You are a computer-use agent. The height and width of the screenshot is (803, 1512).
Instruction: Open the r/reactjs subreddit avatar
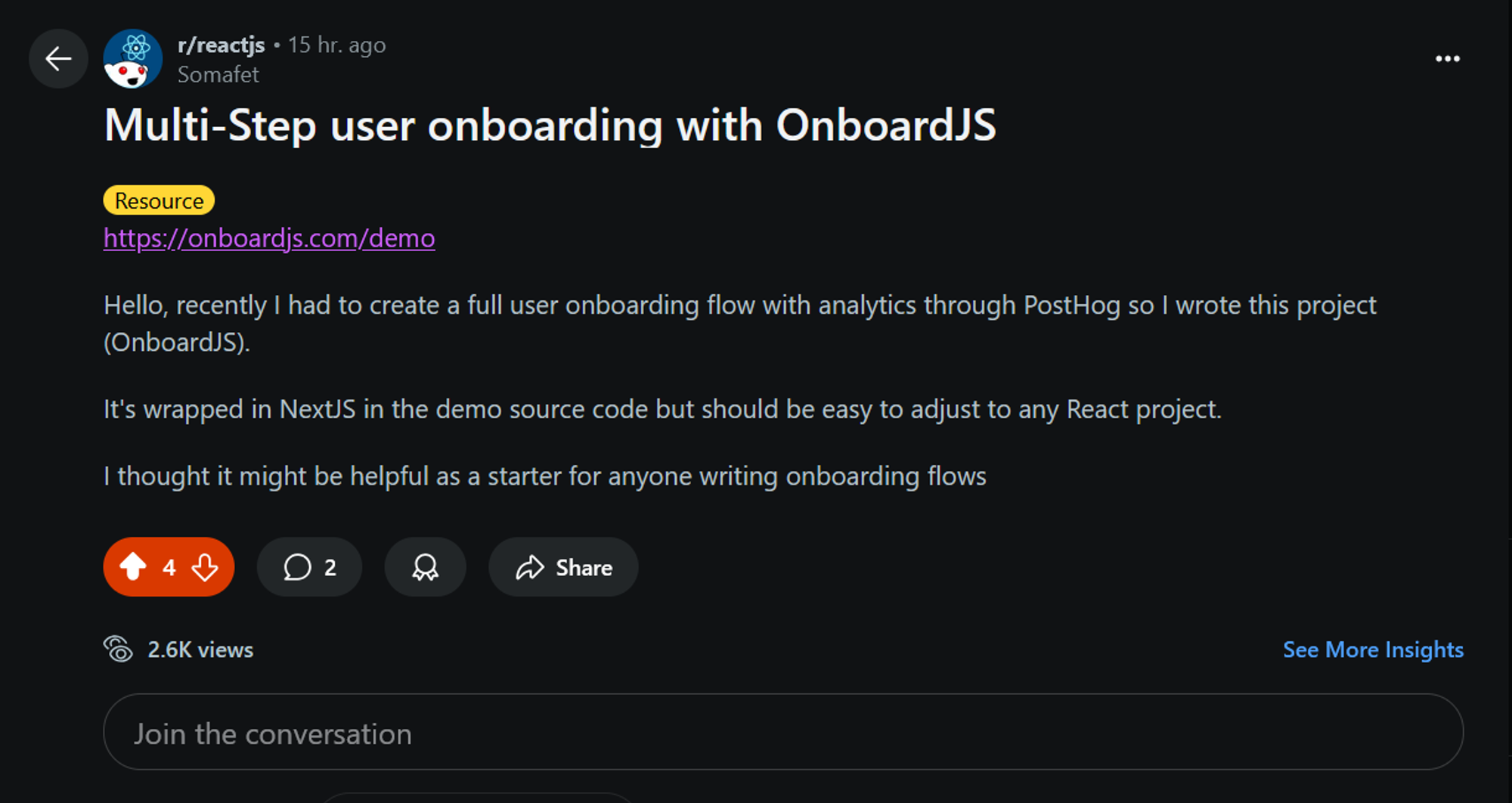[133, 59]
